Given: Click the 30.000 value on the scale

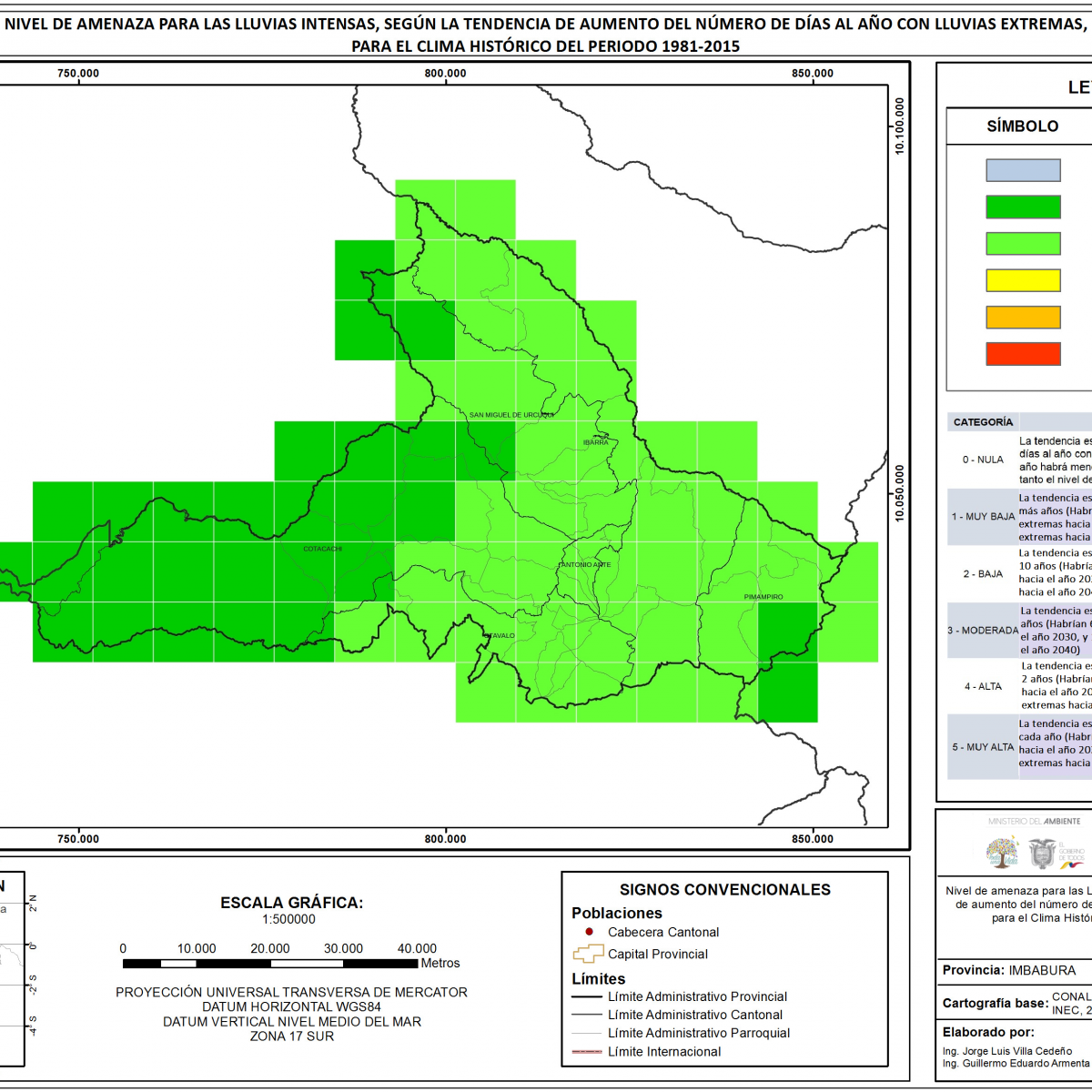Looking at the screenshot, I should (343, 948).
